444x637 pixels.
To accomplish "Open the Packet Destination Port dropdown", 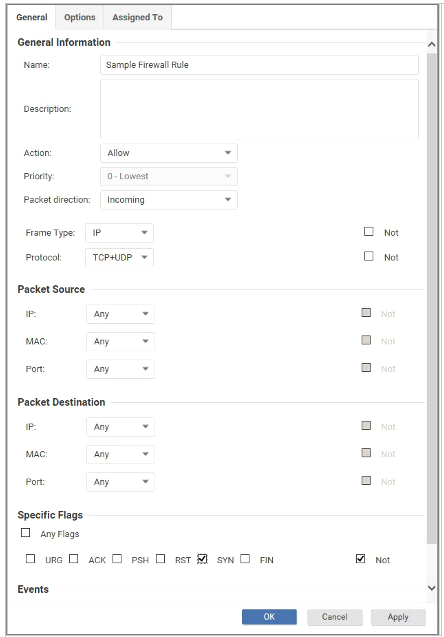I will pos(120,482).
